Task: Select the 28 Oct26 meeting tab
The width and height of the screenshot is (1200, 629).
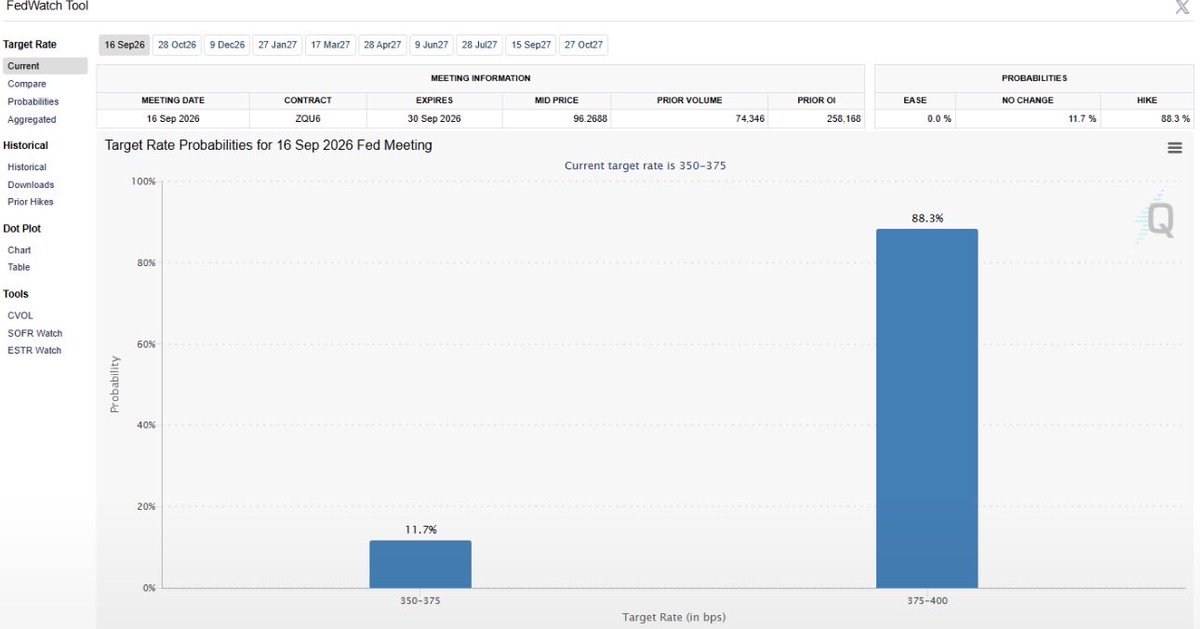Action: (177, 45)
